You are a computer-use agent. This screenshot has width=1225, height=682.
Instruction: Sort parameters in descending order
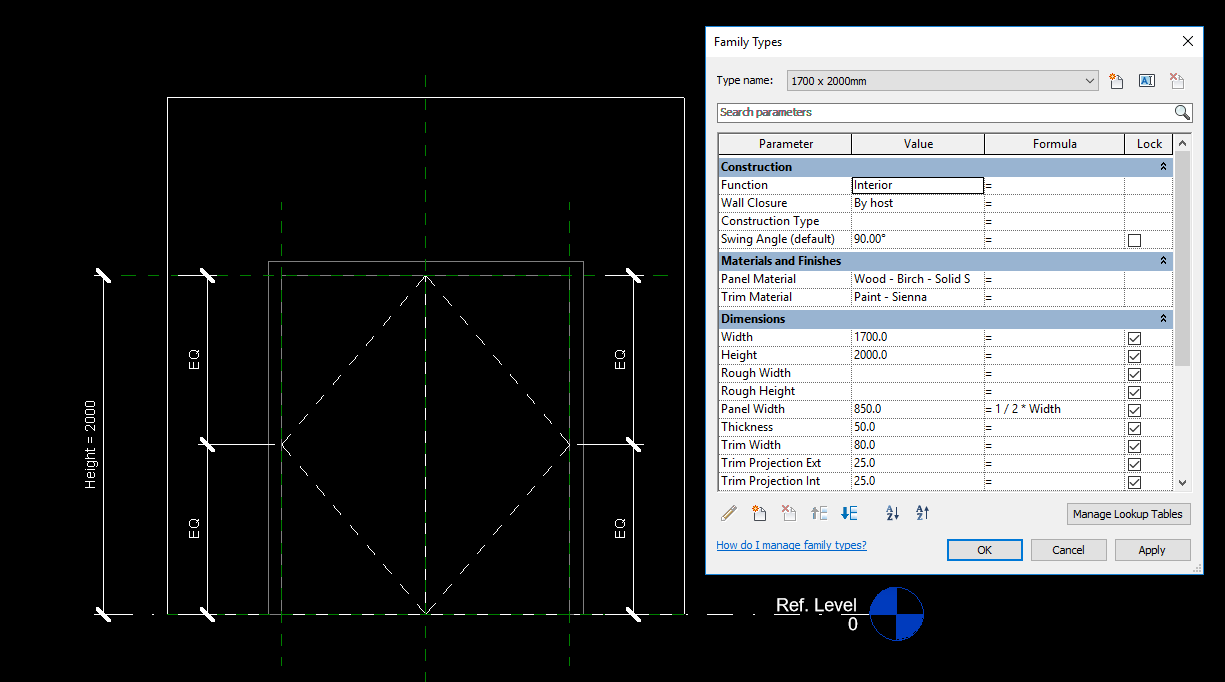(x=921, y=513)
